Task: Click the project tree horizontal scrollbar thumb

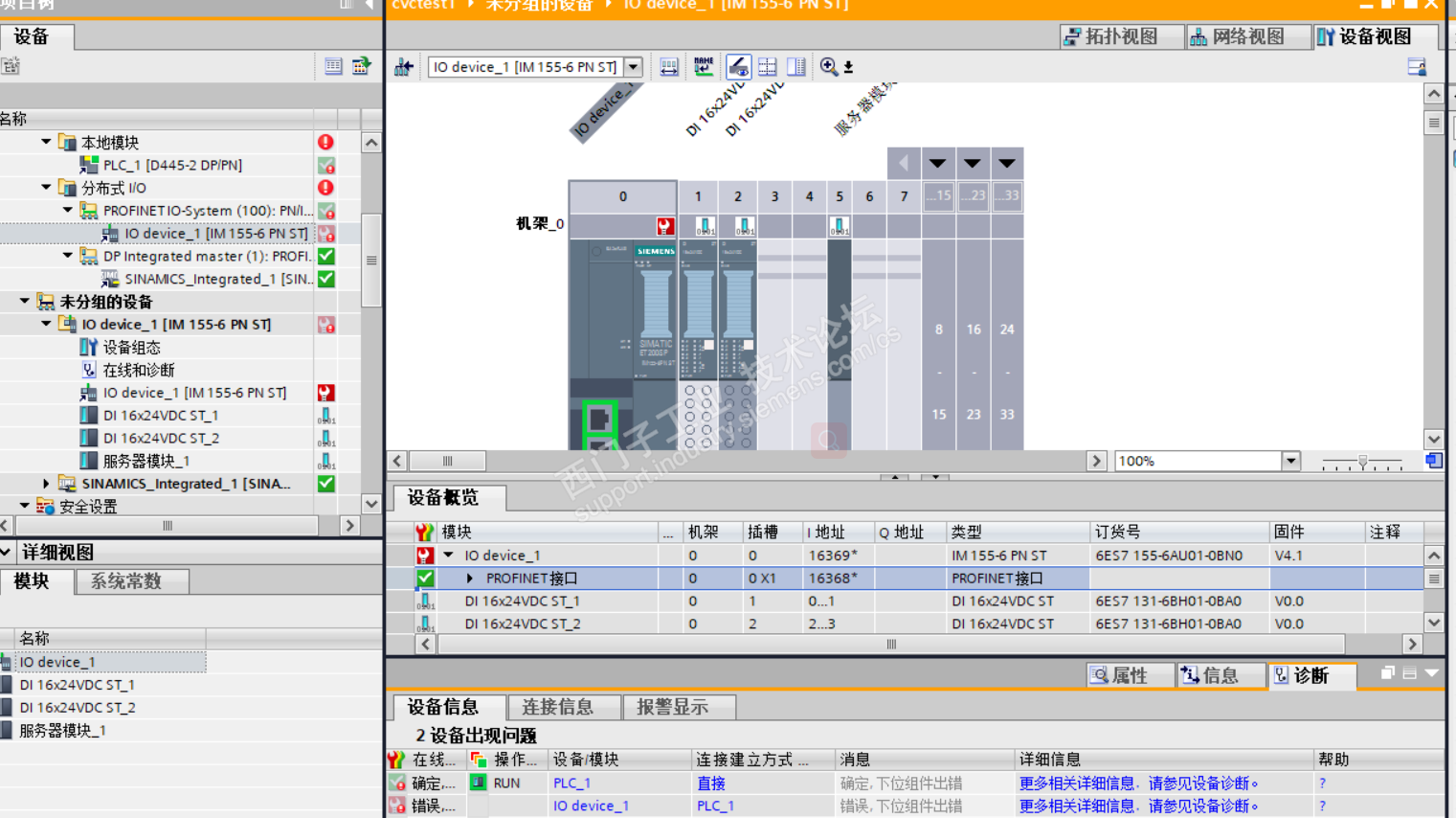Action: 168,526
